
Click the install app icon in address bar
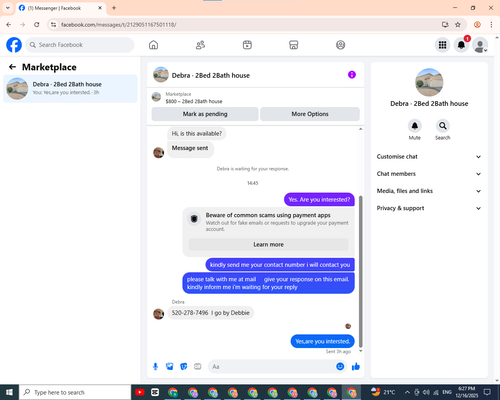445,25
